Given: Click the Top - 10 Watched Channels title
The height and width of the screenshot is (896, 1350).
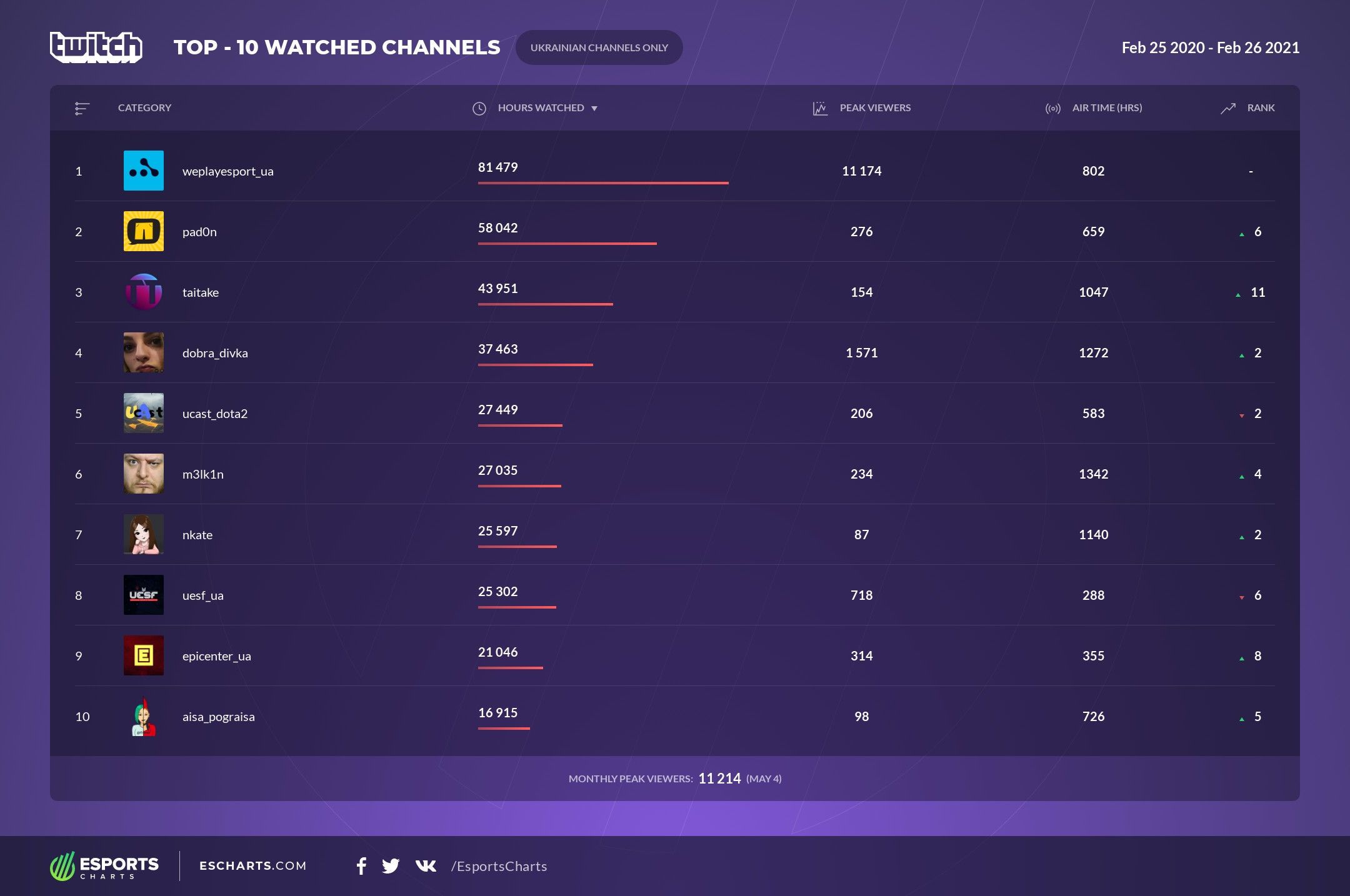Looking at the screenshot, I should click(337, 47).
